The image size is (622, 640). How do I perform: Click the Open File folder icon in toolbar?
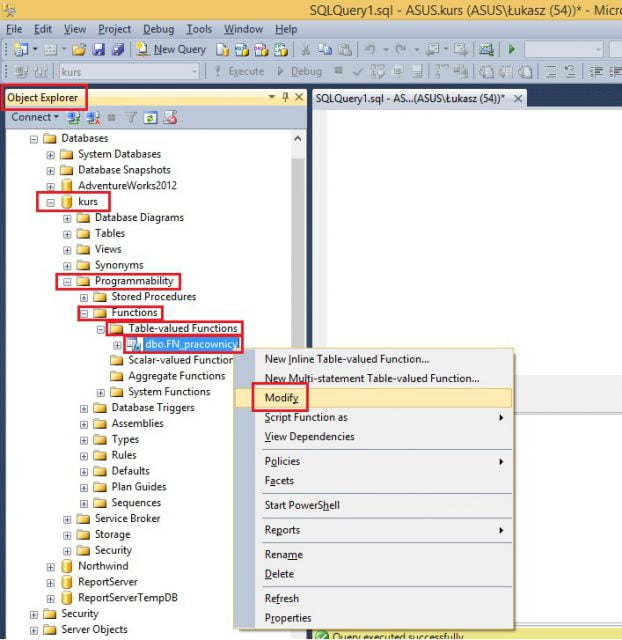click(79, 49)
